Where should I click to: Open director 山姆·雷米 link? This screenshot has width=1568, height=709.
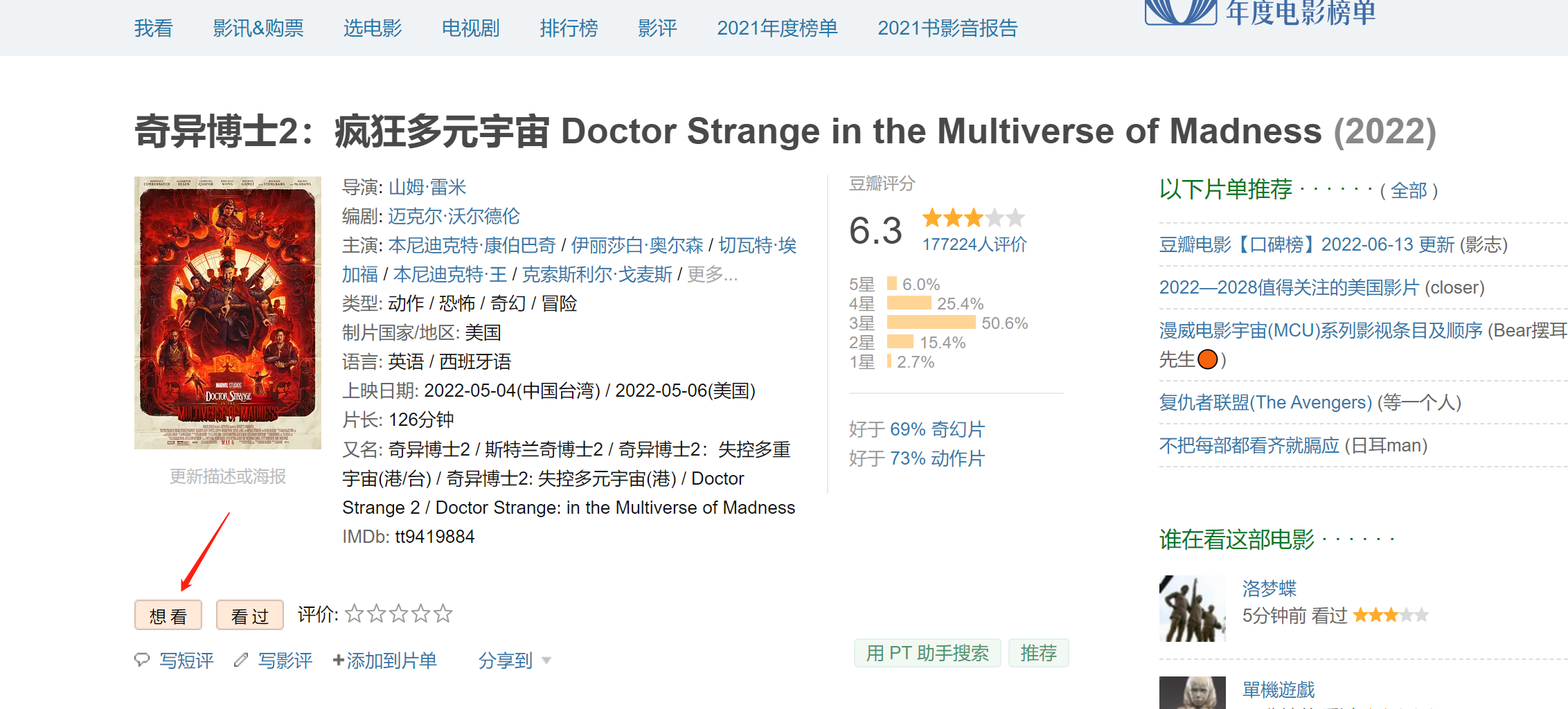(x=427, y=187)
